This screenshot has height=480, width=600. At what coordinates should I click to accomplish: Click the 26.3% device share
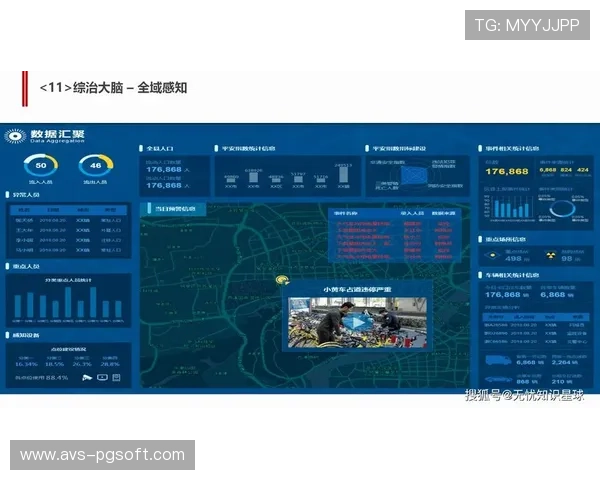point(82,364)
